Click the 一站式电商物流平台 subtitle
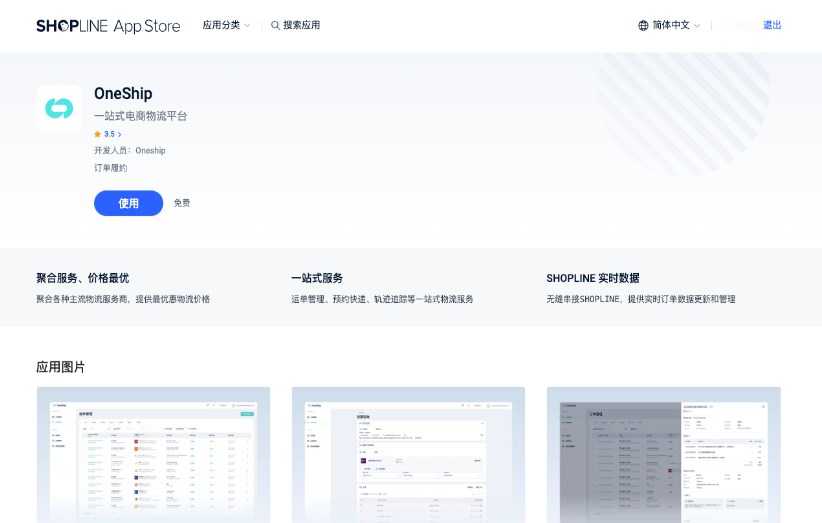The image size is (822, 523). click(140, 116)
